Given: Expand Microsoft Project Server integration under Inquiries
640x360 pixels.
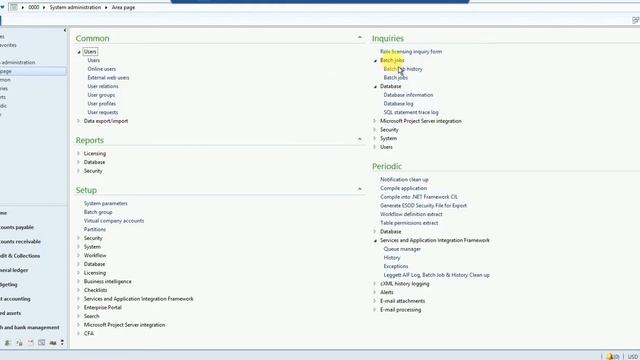Looking at the screenshot, I should pos(375,121).
